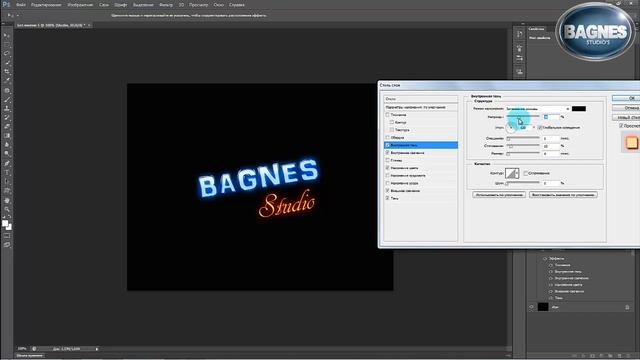Open document info arrow in status bar

[x=97, y=349]
